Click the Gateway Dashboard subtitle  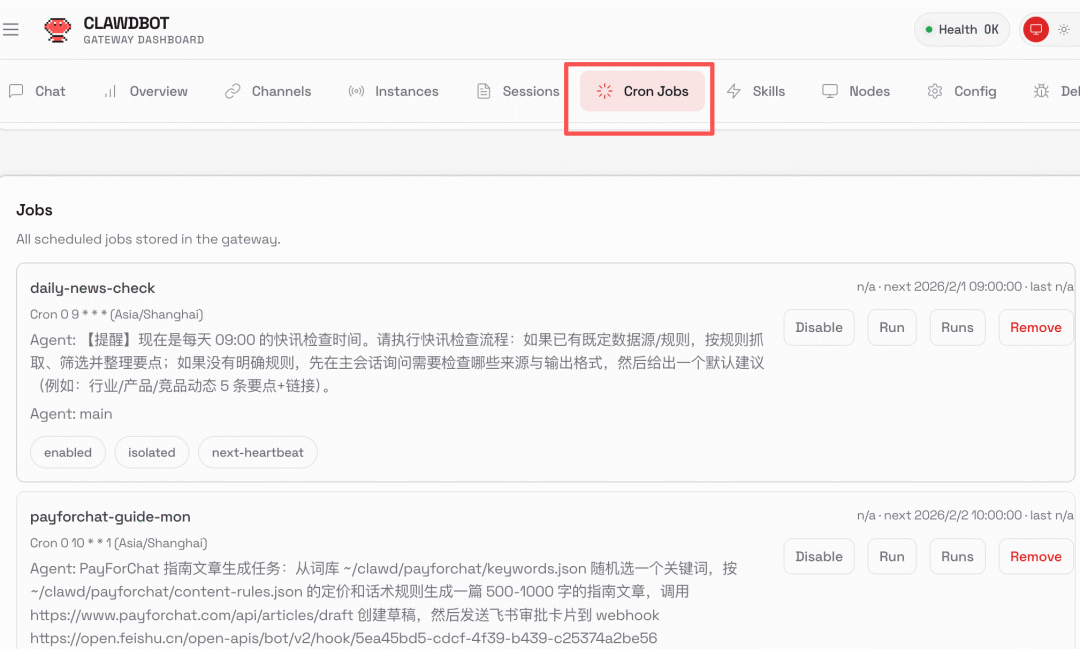point(144,40)
